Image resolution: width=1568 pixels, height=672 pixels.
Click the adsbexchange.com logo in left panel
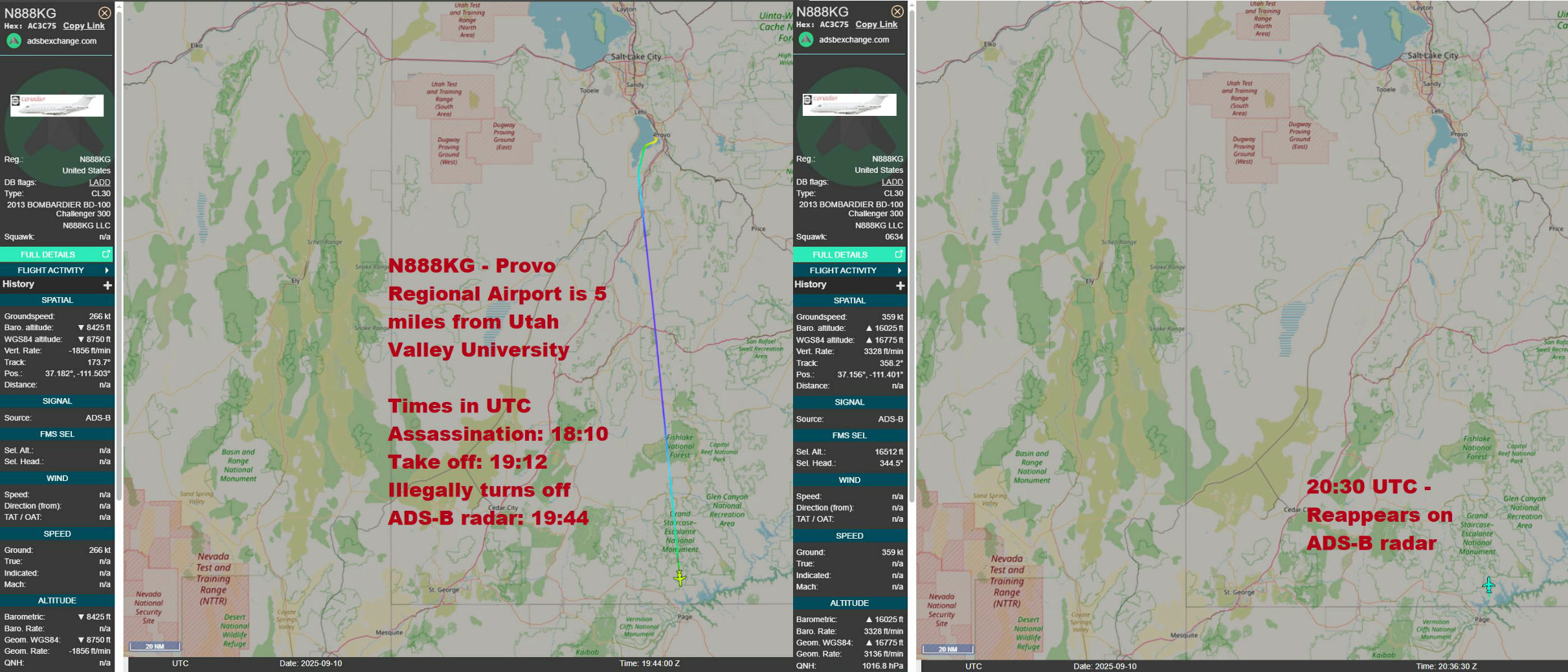click(x=14, y=41)
